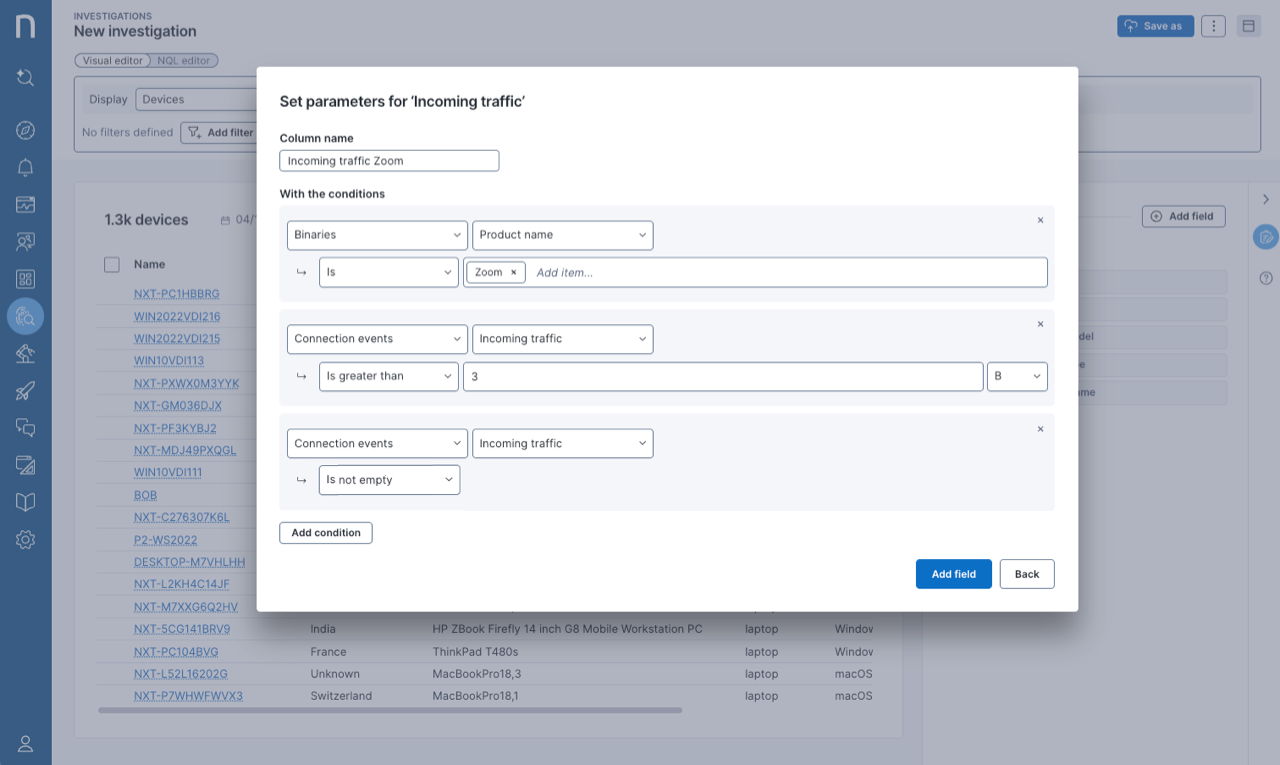Click the Add condition button

point(326,533)
